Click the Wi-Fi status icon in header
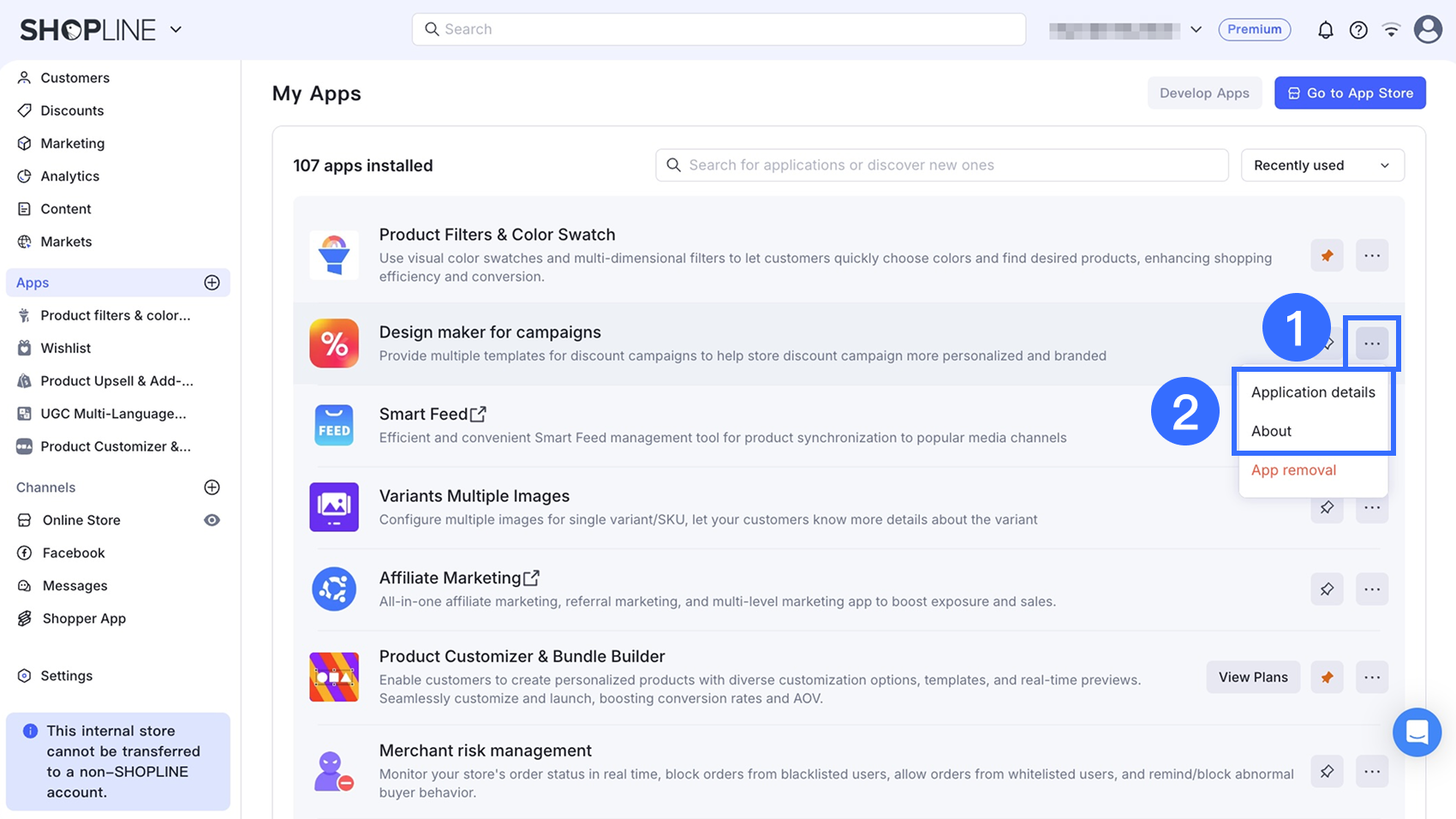Viewport: 1456px width, 819px height. pyautogui.click(x=1392, y=30)
